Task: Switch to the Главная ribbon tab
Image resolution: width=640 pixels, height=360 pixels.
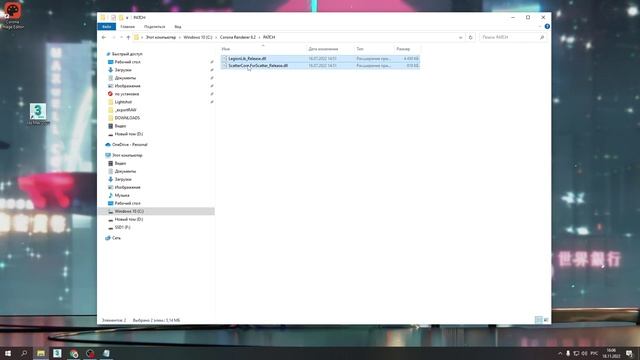Action: coord(127,27)
